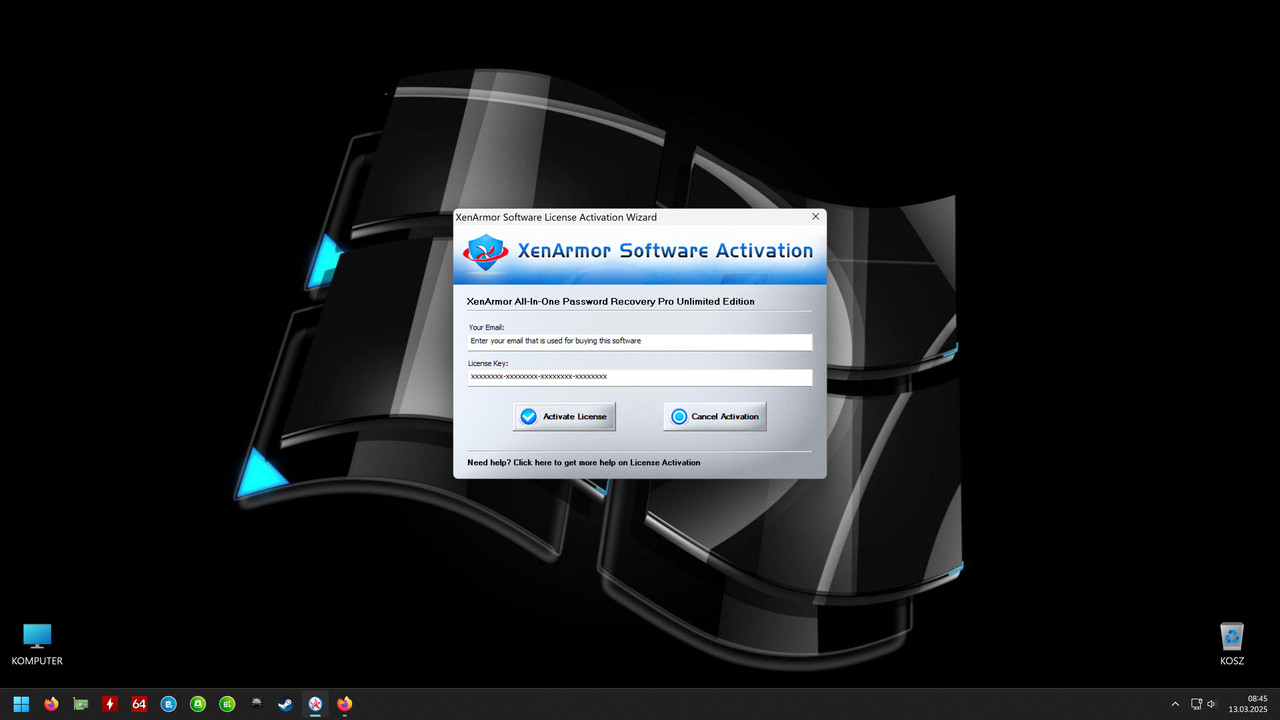Open the green circle drive-tray taskbar icon
Image resolution: width=1280 pixels, height=720 pixels.
point(198,704)
